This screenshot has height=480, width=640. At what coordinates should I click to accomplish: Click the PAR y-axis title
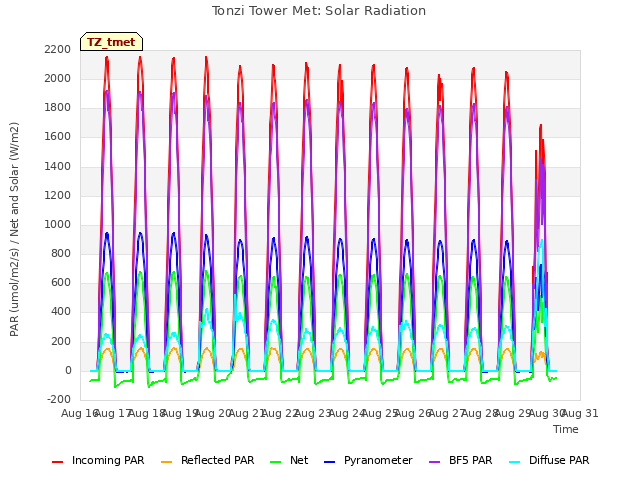click(x=14, y=229)
